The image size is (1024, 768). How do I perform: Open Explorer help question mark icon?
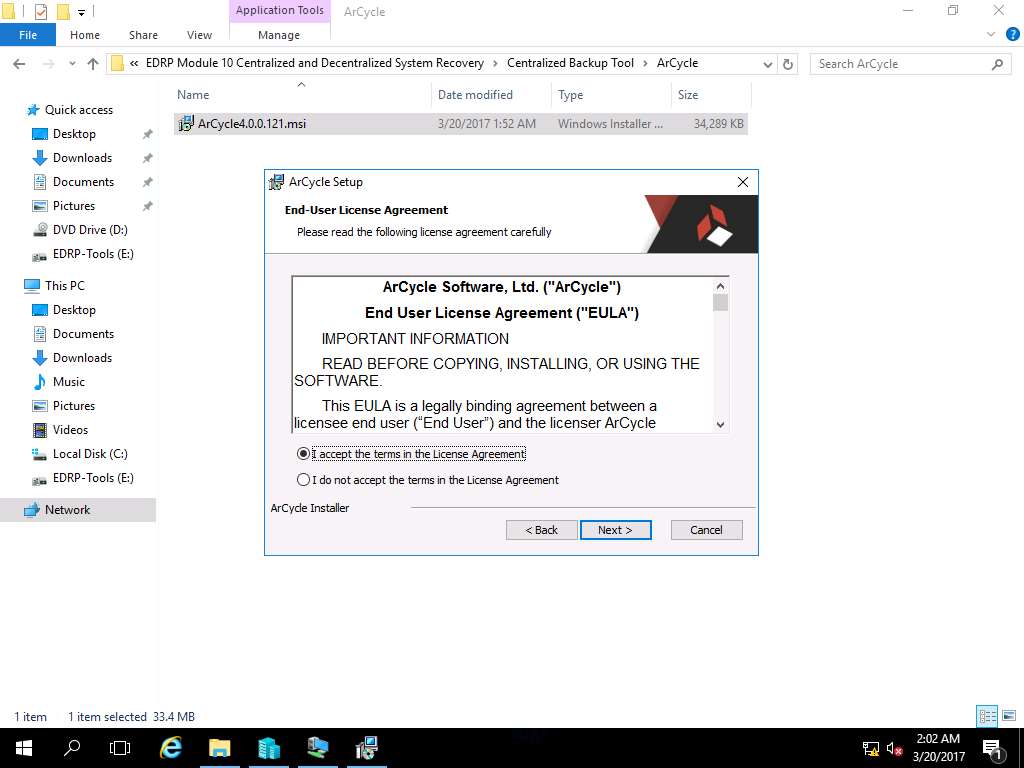pyautogui.click(x=1012, y=35)
